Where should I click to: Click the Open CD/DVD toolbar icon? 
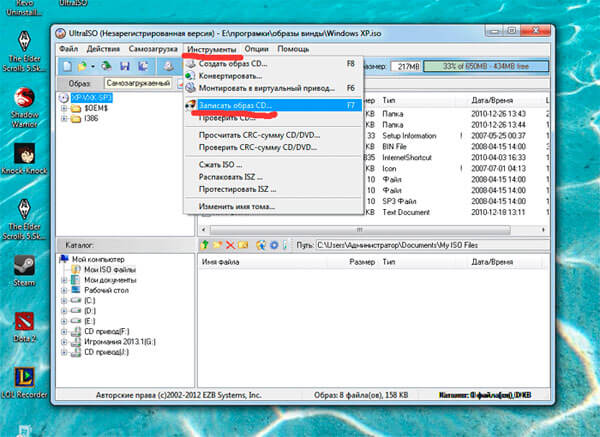pyautogui.click(x=107, y=67)
